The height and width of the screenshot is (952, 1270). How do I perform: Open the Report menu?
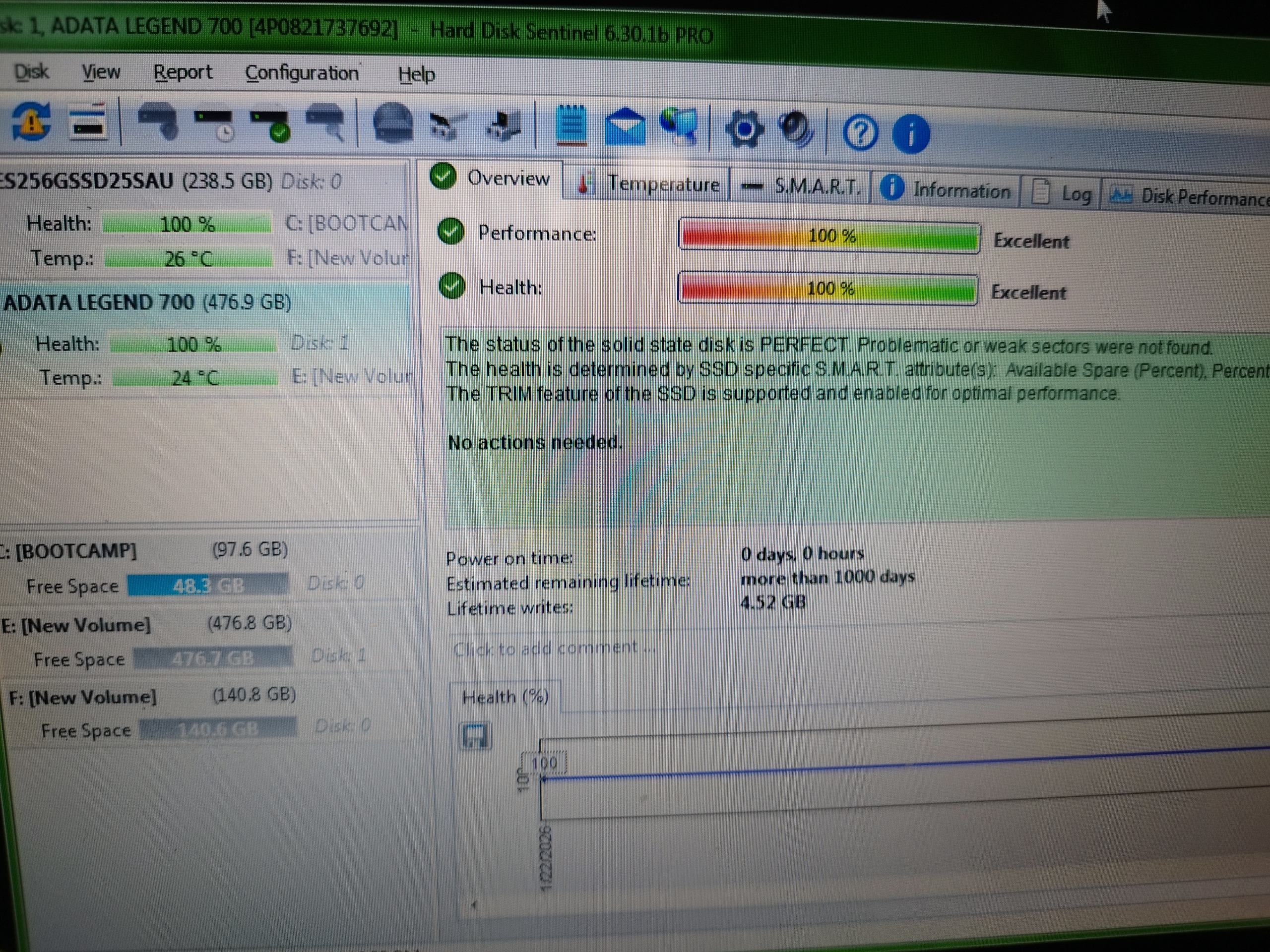183,72
